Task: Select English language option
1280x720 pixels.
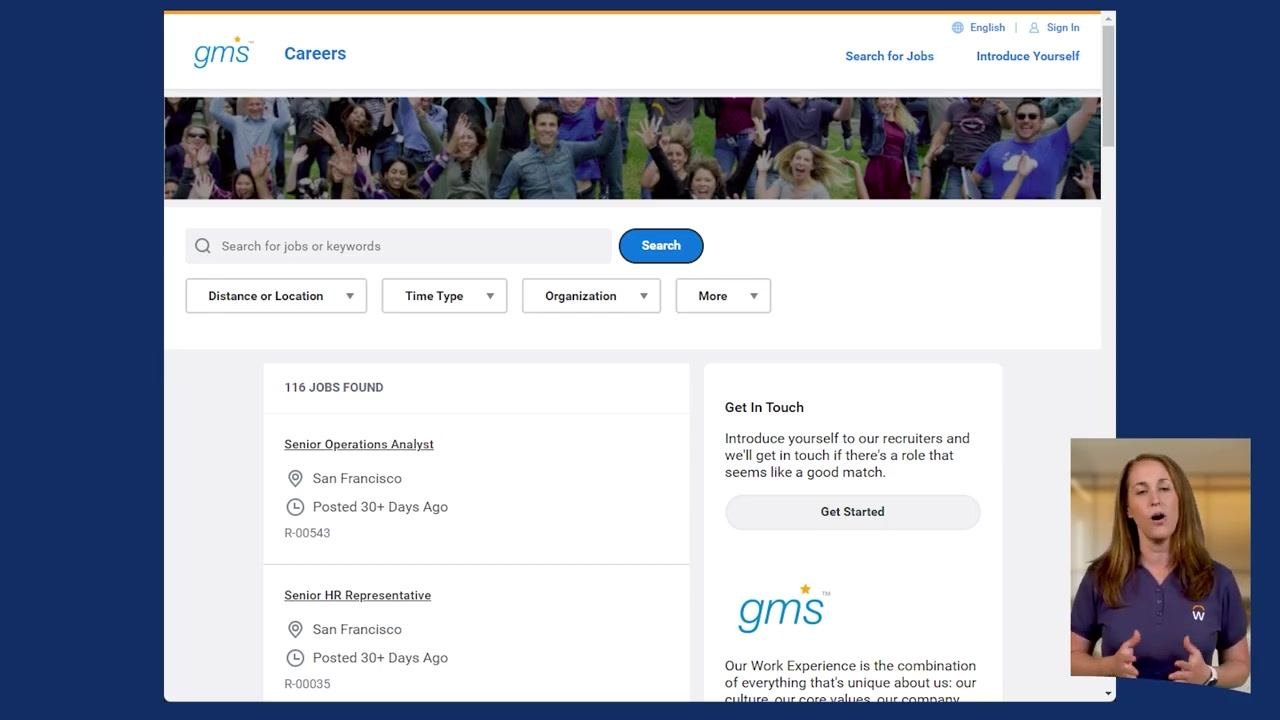Action: [987, 28]
